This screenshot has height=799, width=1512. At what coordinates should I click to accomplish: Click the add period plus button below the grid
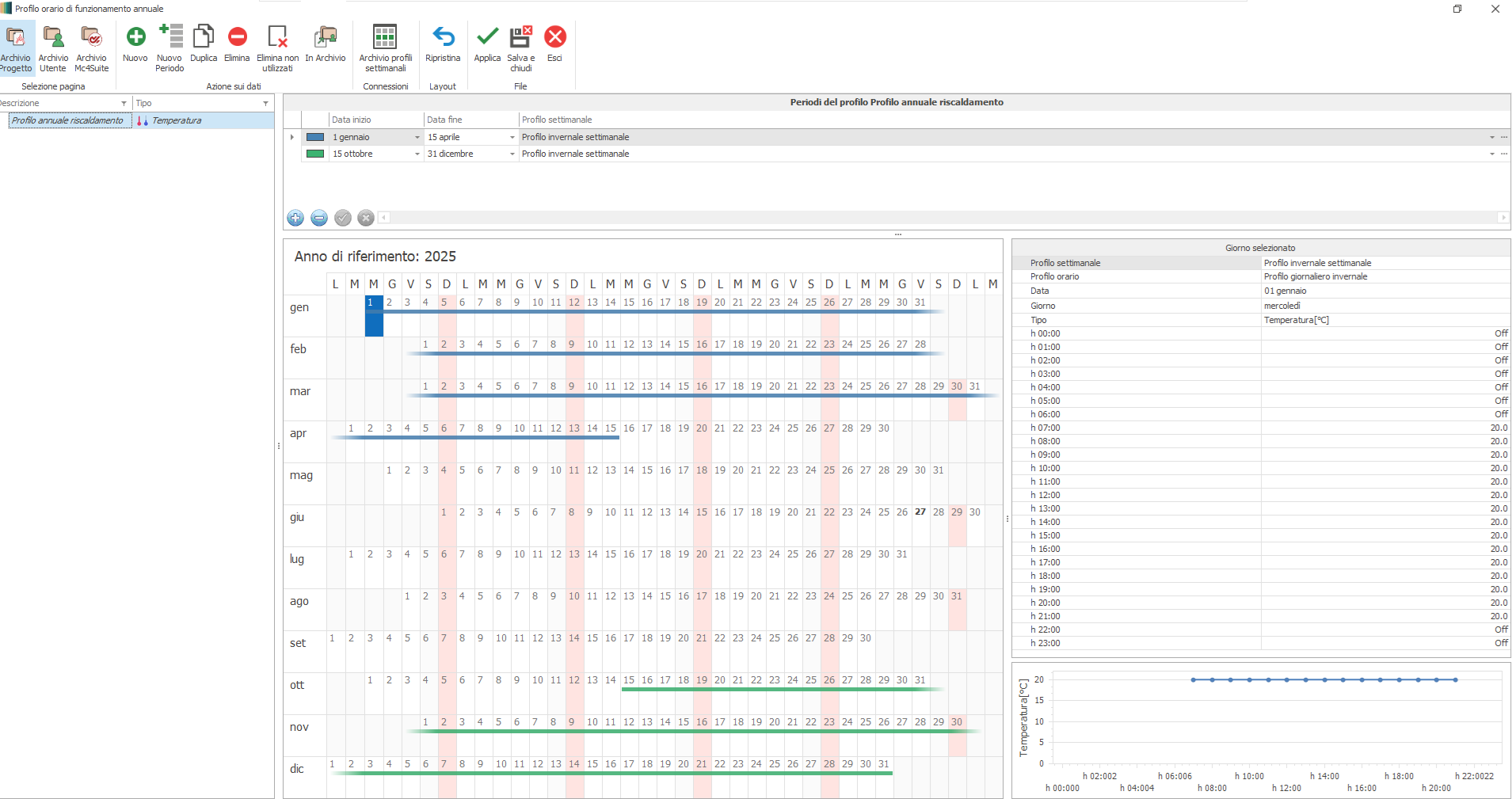click(x=295, y=218)
